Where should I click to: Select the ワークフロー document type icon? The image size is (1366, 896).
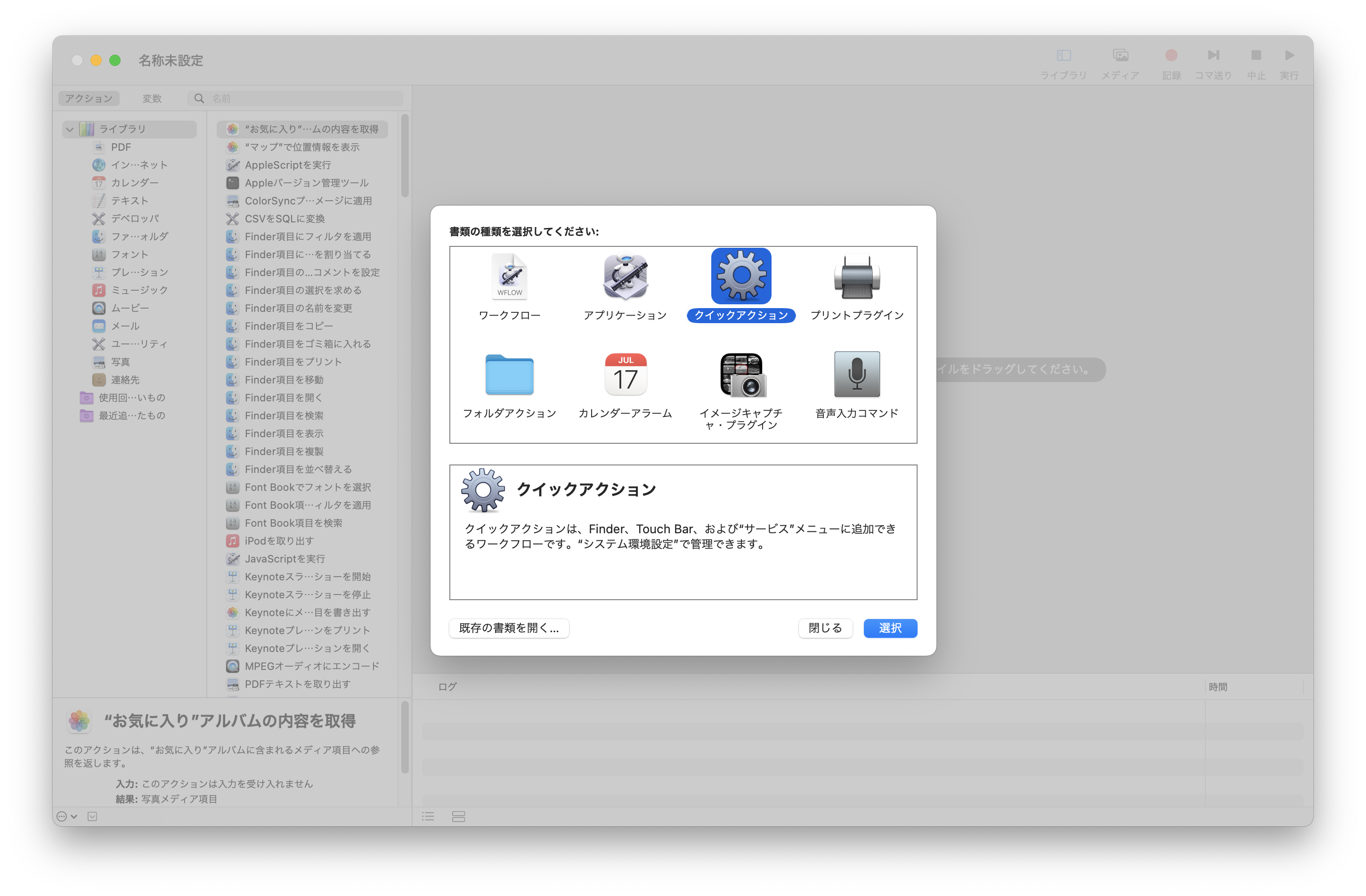pyautogui.click(x=510, y=277)
